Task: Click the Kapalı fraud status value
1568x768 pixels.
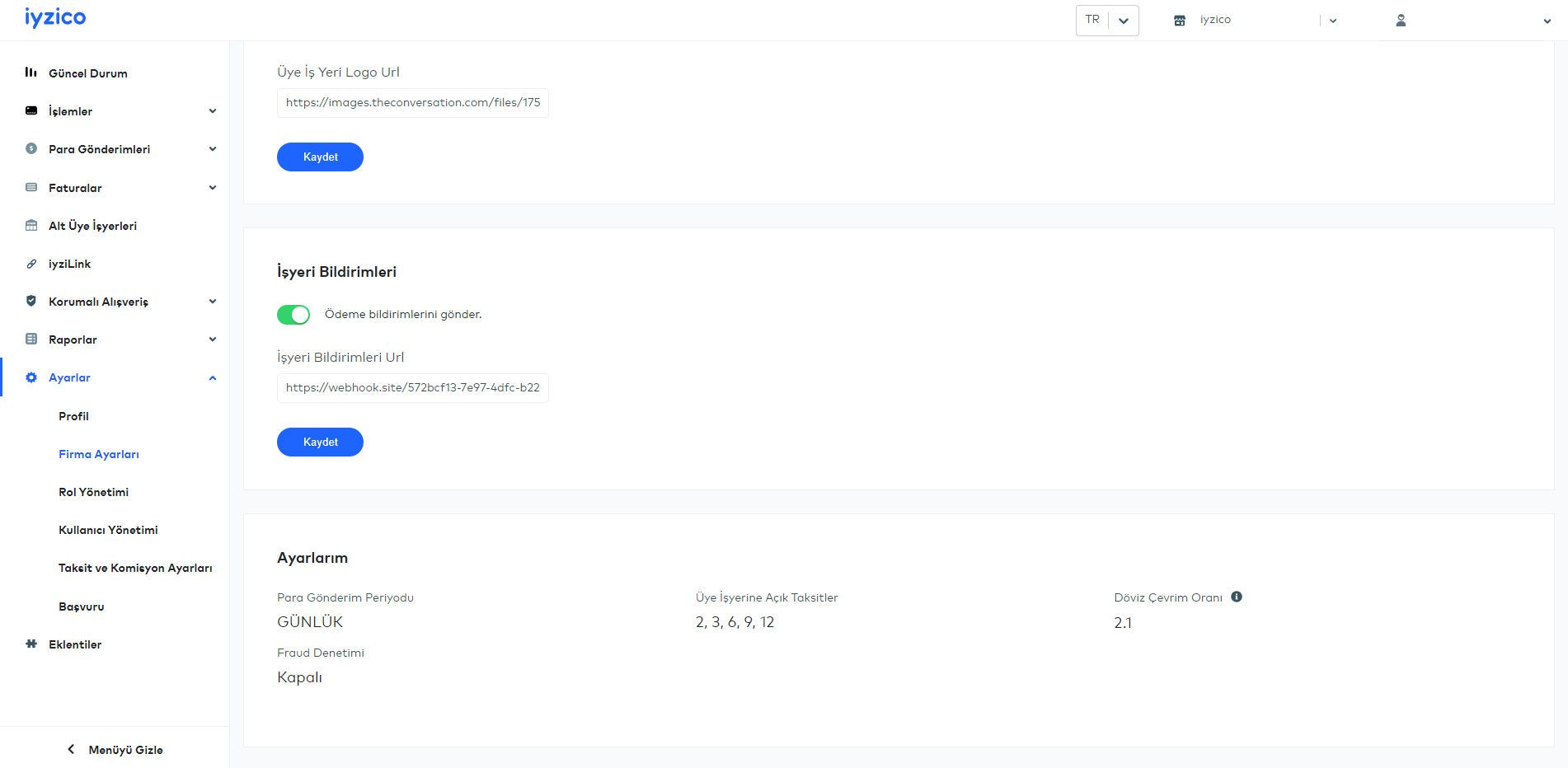Action: click(299, 677)
